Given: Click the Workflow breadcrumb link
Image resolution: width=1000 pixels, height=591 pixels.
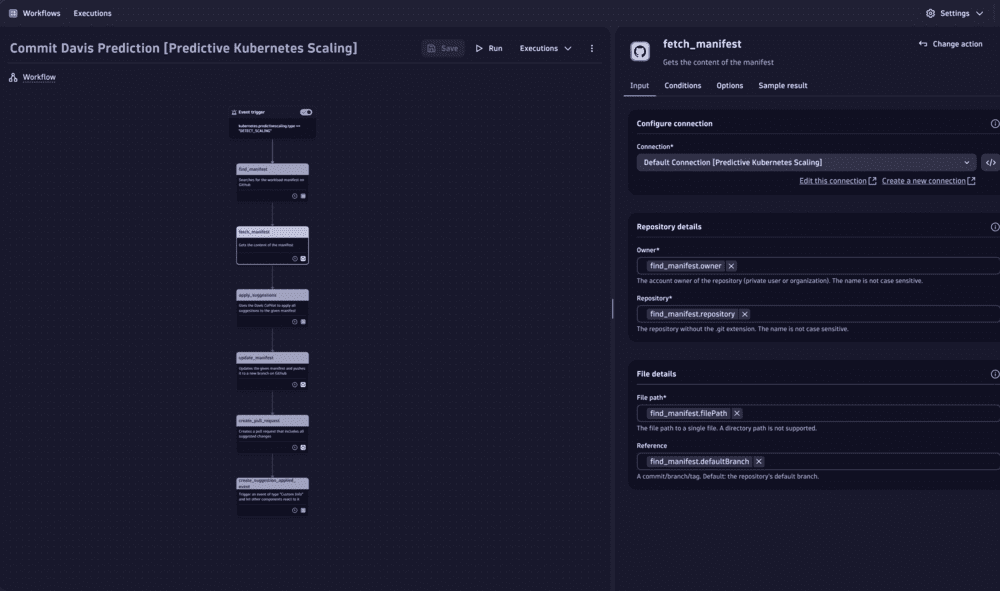Looking at the screenshot, I should coord(39,77).
